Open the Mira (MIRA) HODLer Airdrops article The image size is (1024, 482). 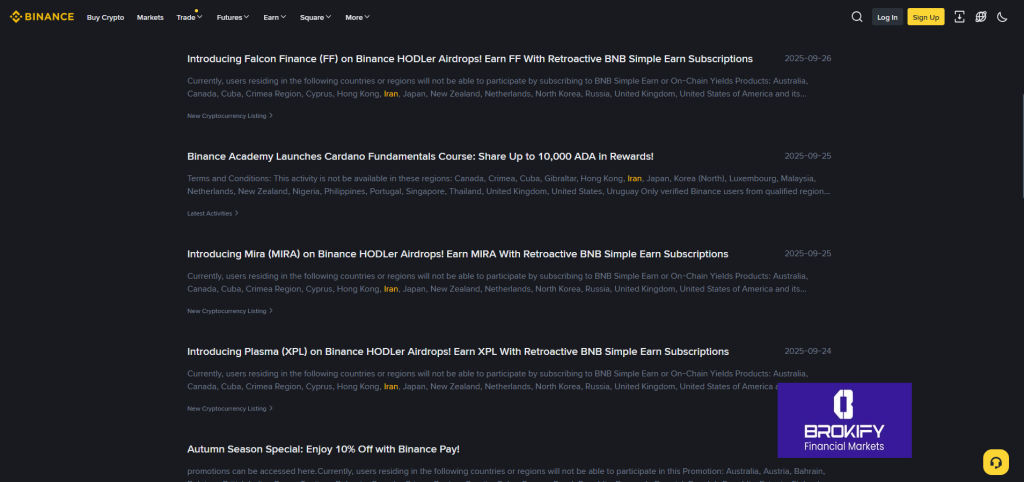point(457,254)
